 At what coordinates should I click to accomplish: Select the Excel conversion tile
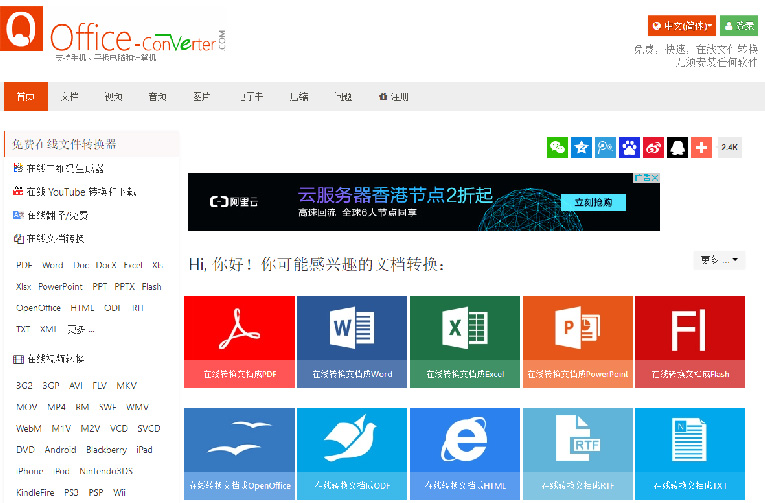pyautogui.click(x=465, y=341)
